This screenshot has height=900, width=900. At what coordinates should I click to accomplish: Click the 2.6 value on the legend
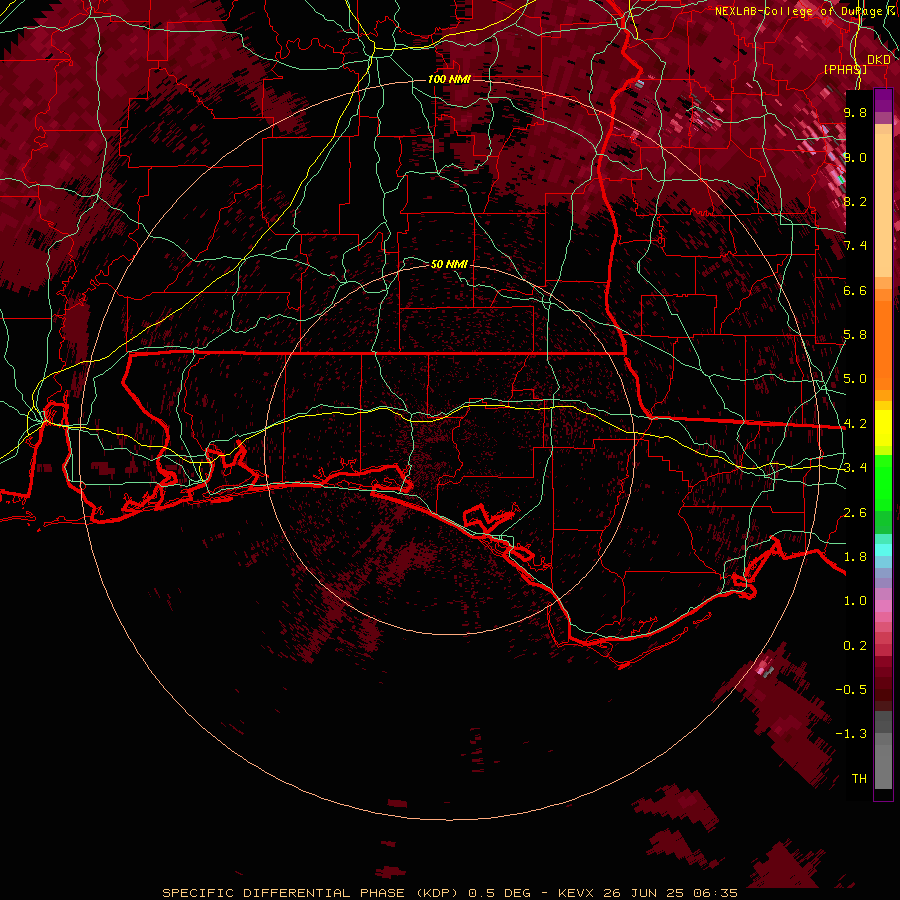[855, 513]
